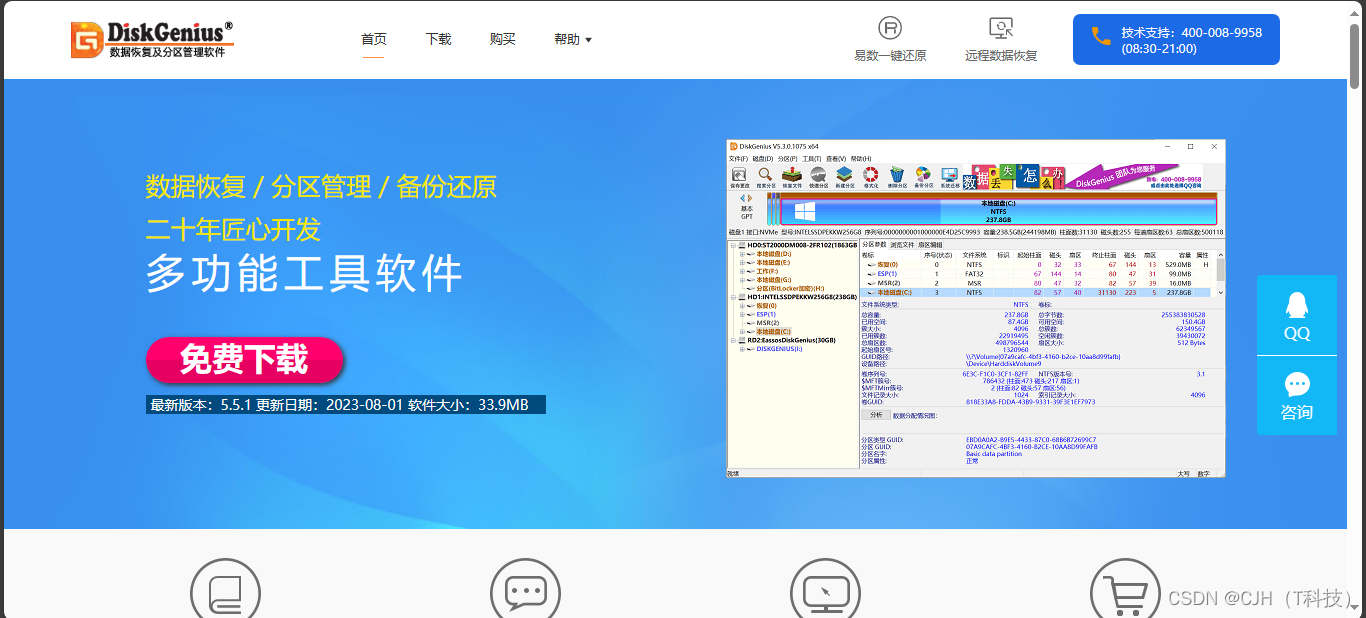Image resolution: width=1366 pixels, height=618 pixels.
Task: Expand the 工作(F:) tree node
Action: point(742,271)
